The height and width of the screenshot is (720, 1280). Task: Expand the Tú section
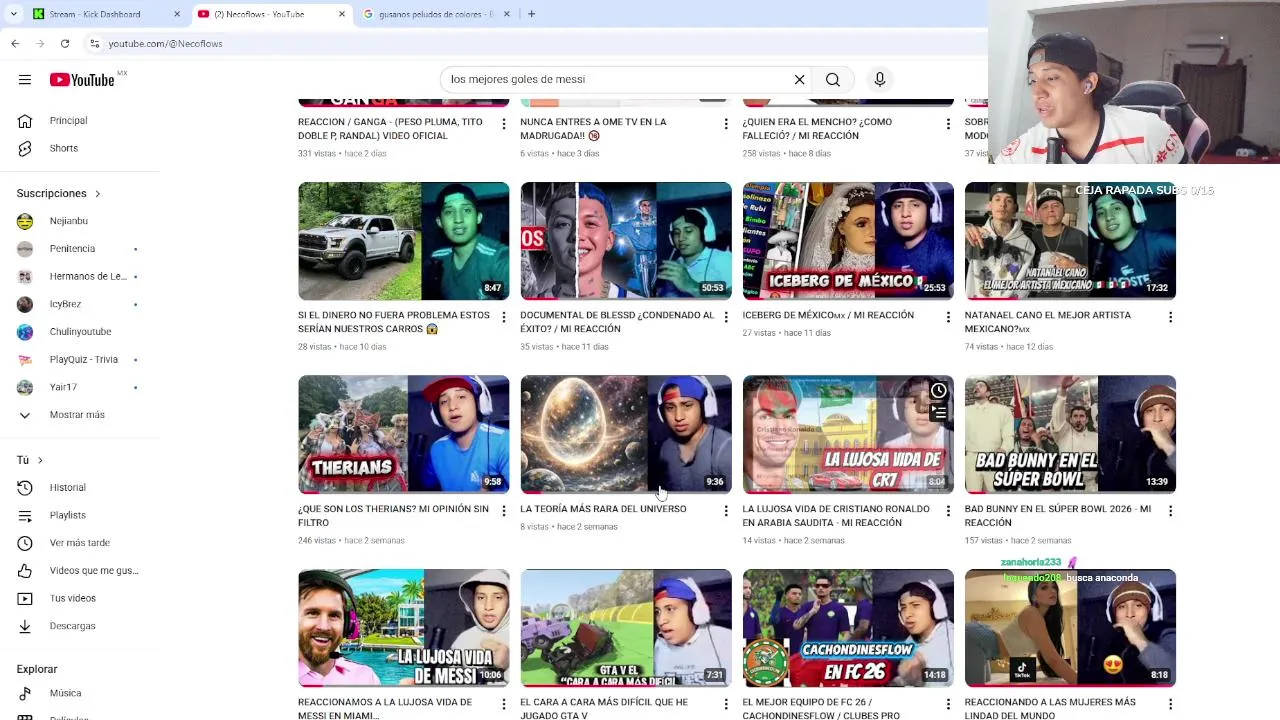pos(30,460)
